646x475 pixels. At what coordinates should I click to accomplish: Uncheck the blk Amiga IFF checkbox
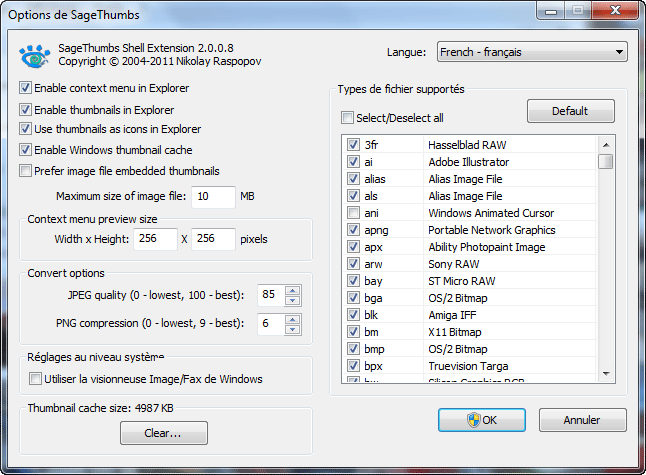pos(353,315)
